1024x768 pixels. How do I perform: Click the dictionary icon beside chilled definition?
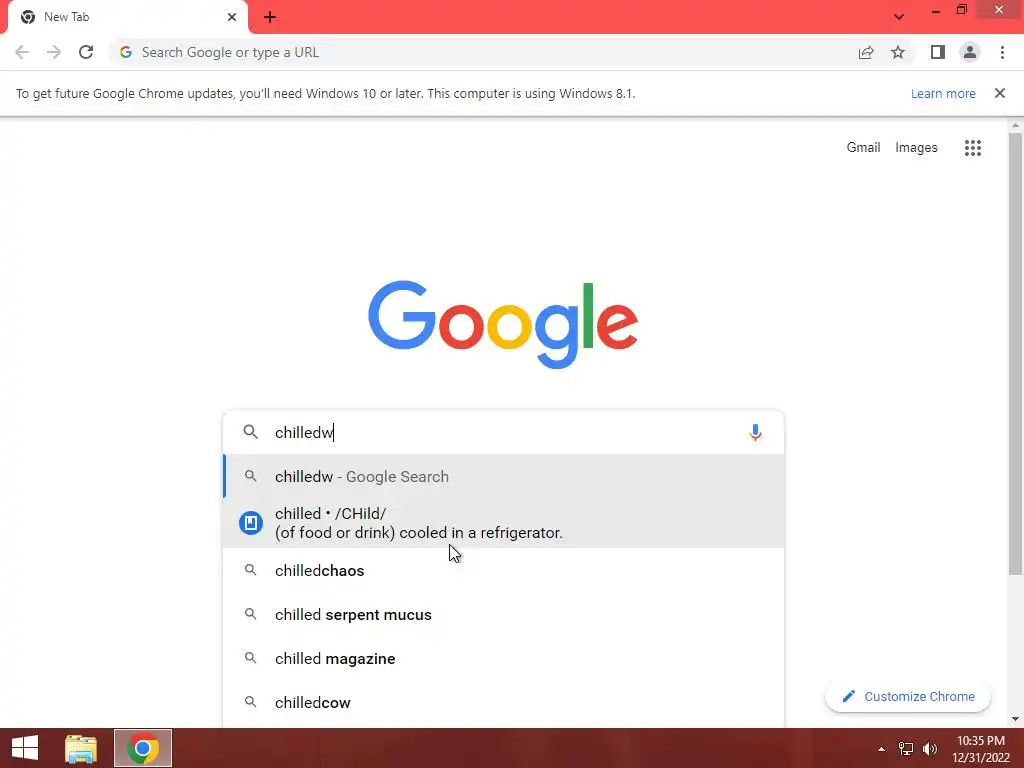[x=251, y=522]
